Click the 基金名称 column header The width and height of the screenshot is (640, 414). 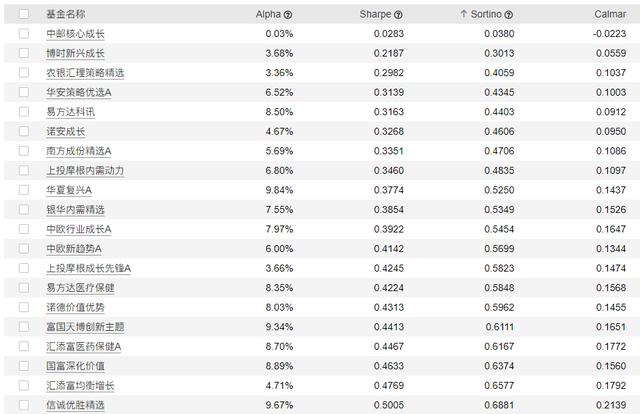[66, 14]
